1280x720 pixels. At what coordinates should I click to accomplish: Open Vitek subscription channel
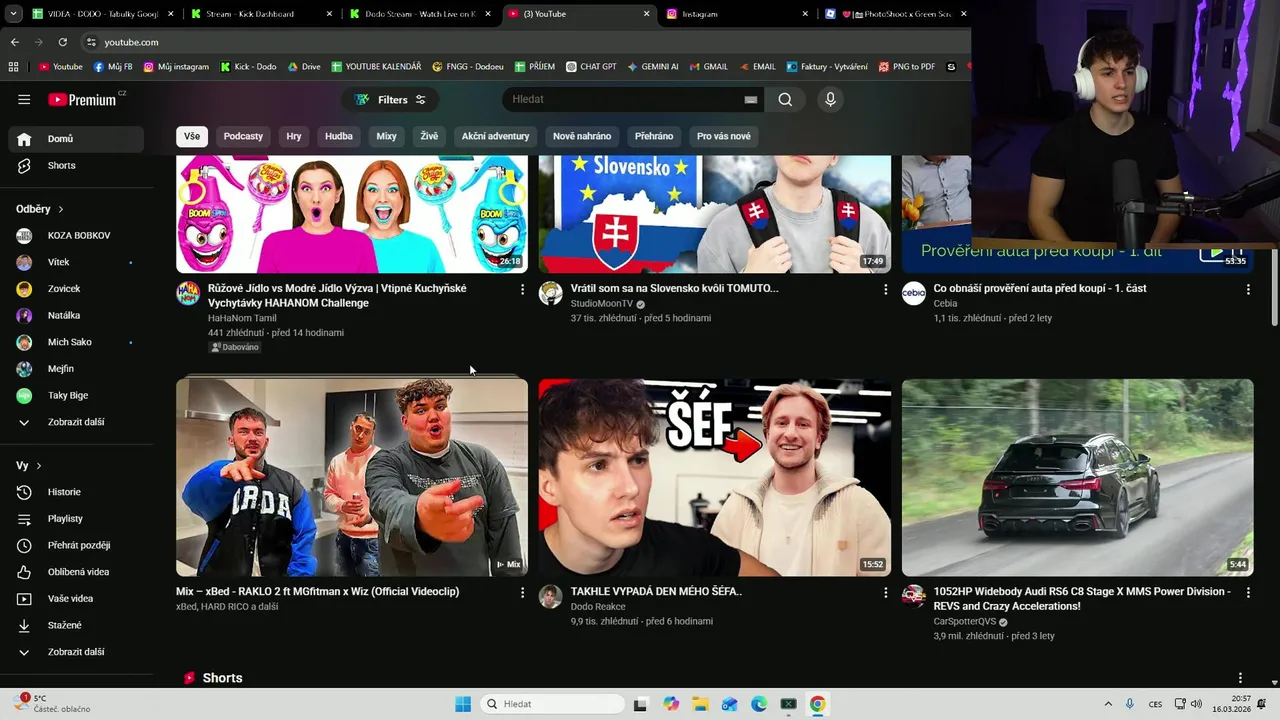pyautogui.click(x=76, y=262)
